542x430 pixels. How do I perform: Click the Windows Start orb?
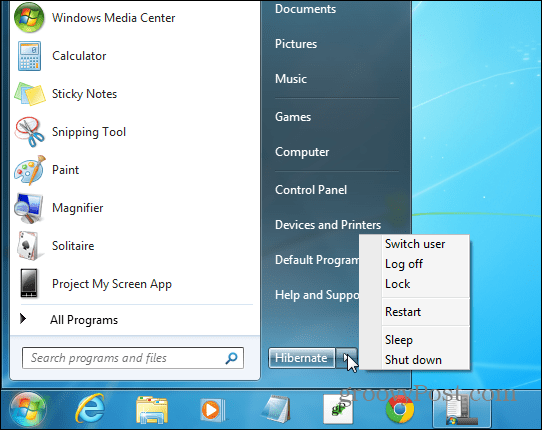tap(28, 410)
